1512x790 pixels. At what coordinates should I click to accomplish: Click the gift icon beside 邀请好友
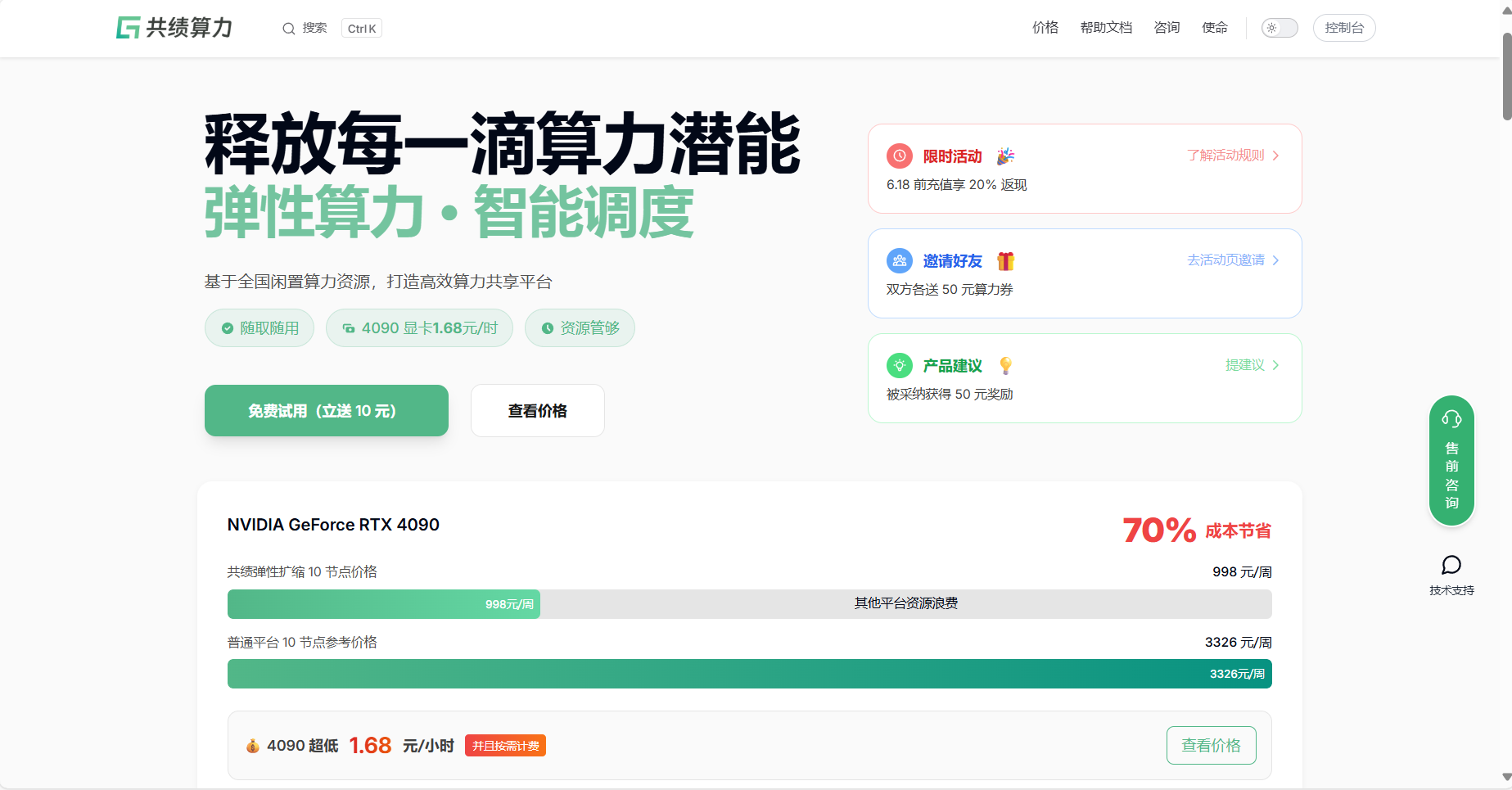(1005, 261)
